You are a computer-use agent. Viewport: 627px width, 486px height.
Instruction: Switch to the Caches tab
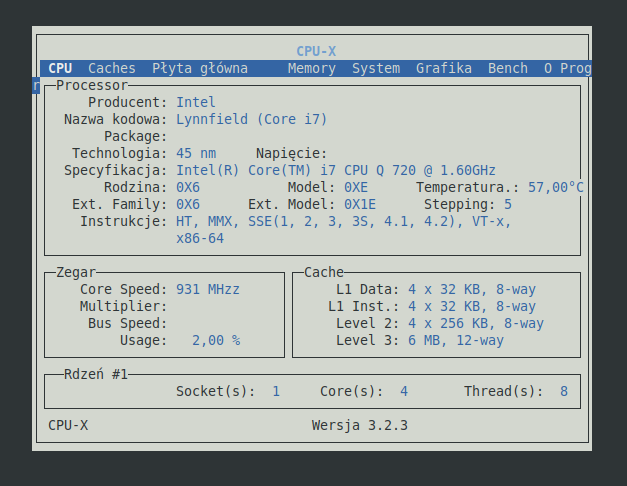(112, 68)
